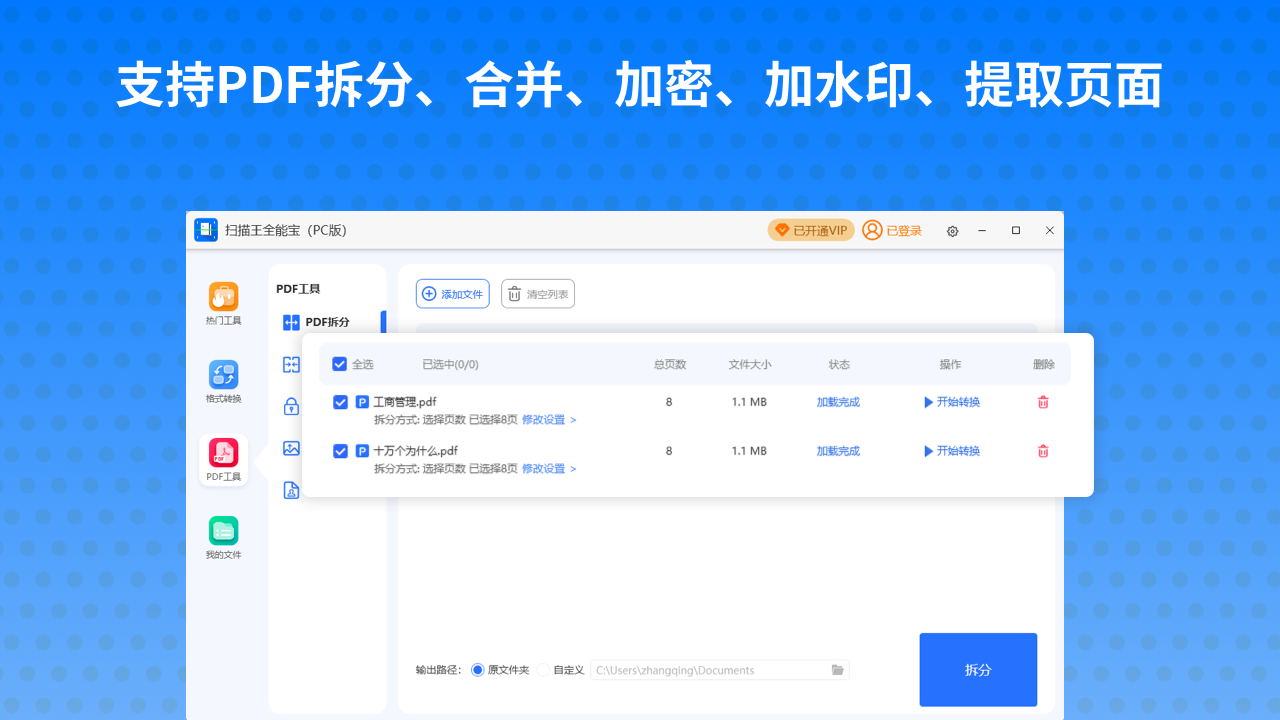Browse folders with the path folder icon

(x=837, y=670)
